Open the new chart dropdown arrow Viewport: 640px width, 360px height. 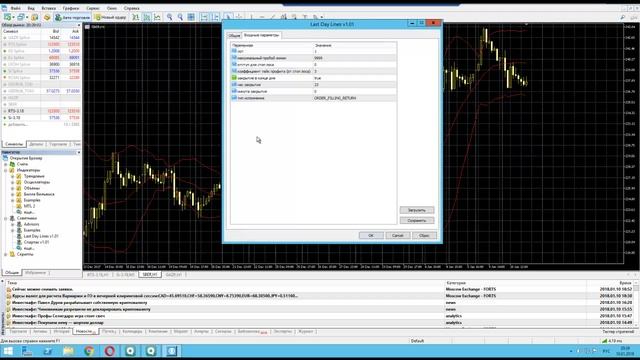(x=13, y=18)
